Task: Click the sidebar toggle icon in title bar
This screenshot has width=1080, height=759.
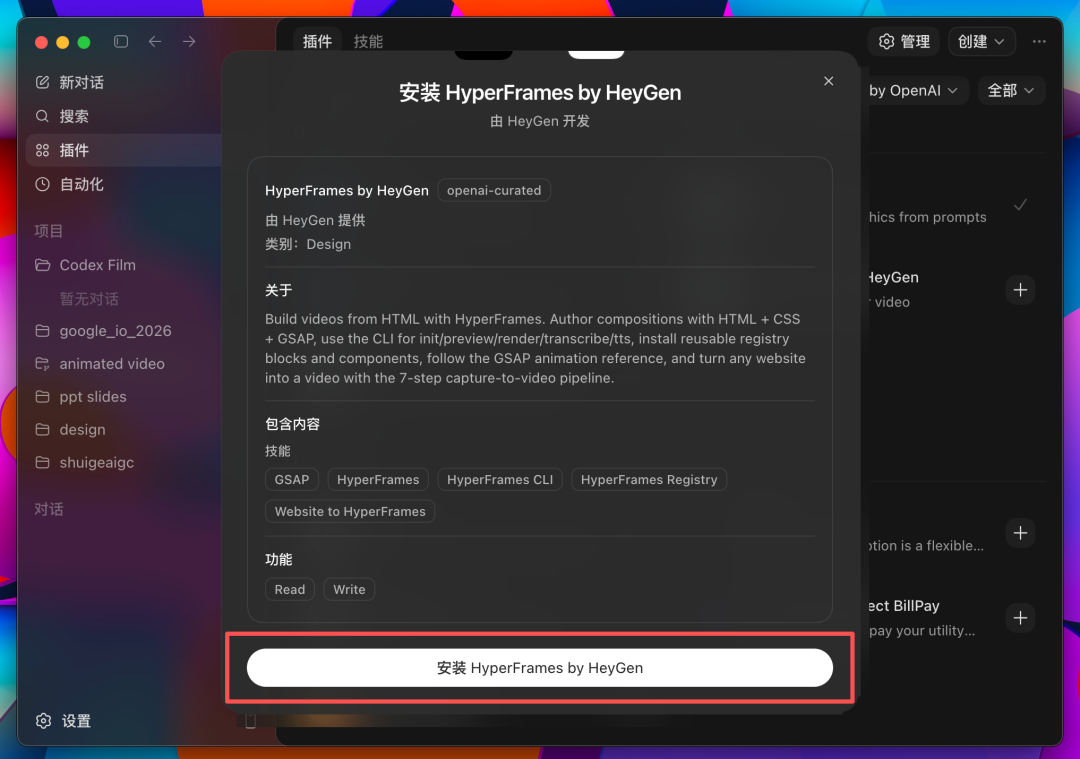Action: [x=121, y=42]
